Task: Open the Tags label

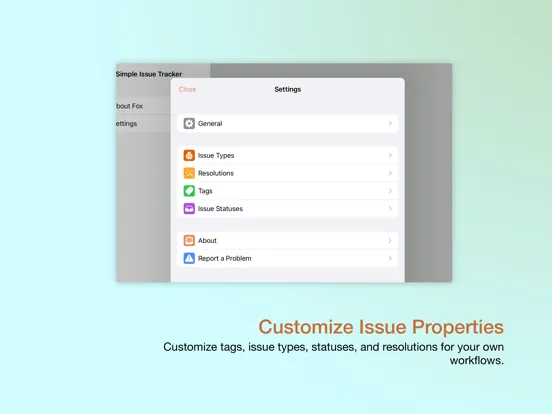Action: pos(205,191)
